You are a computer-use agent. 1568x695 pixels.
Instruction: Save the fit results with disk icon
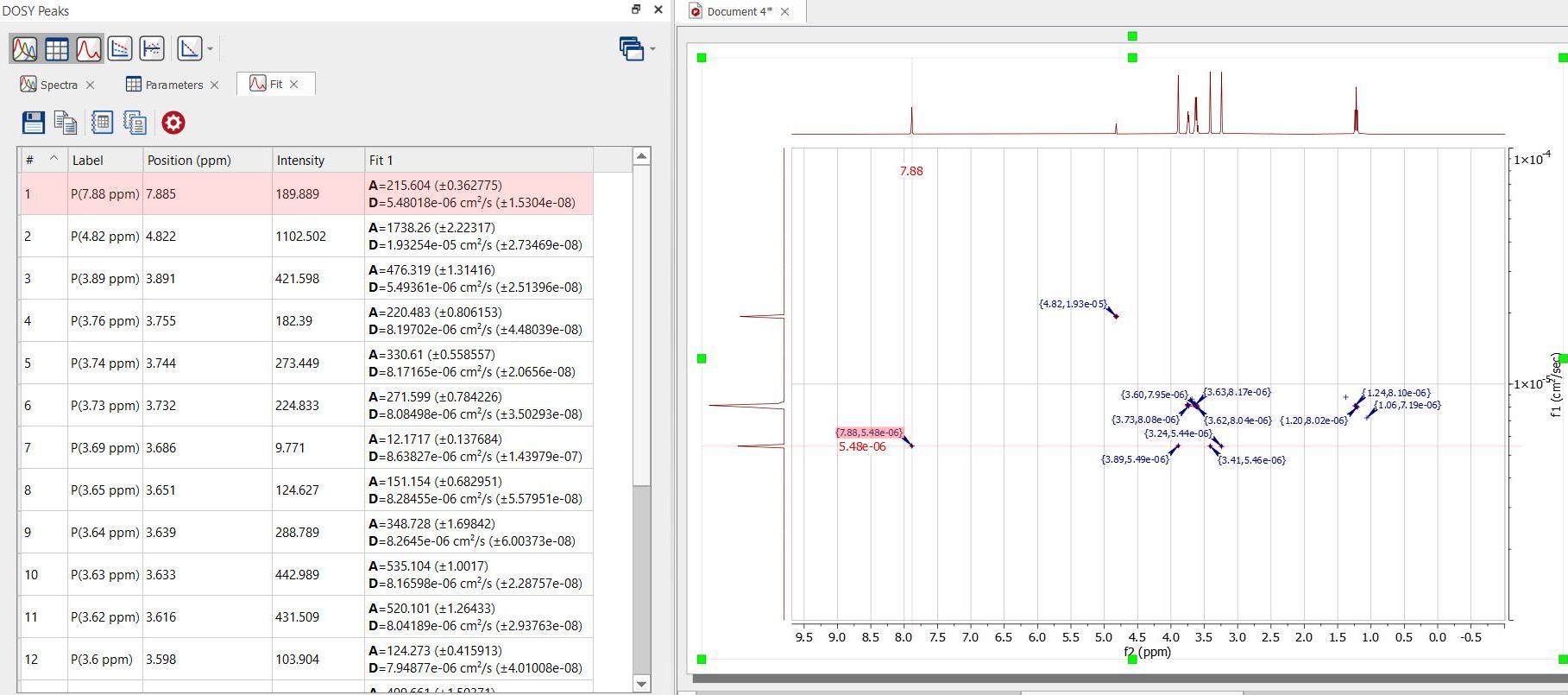click(x=34, y=123)
